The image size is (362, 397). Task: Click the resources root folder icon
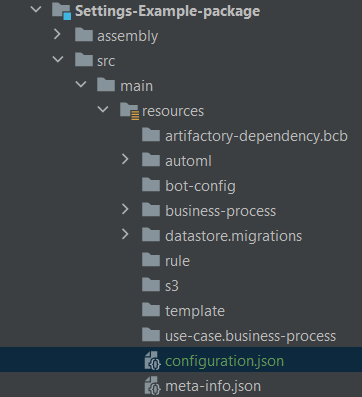pos(129,111)
